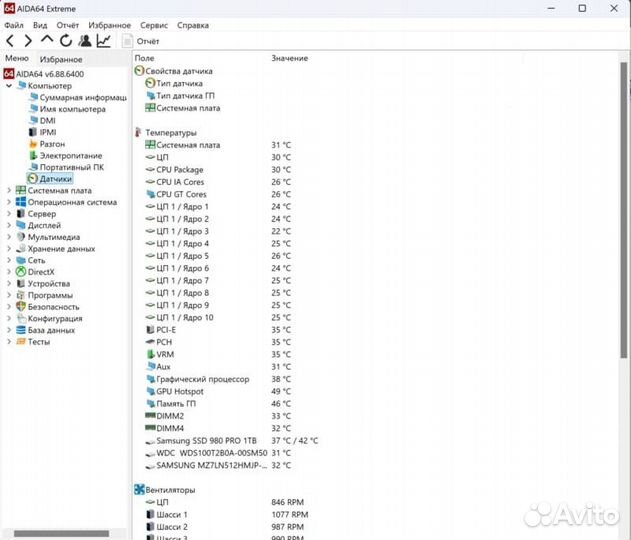Select the Шасси 1 fan row

(x=227, y=514)
